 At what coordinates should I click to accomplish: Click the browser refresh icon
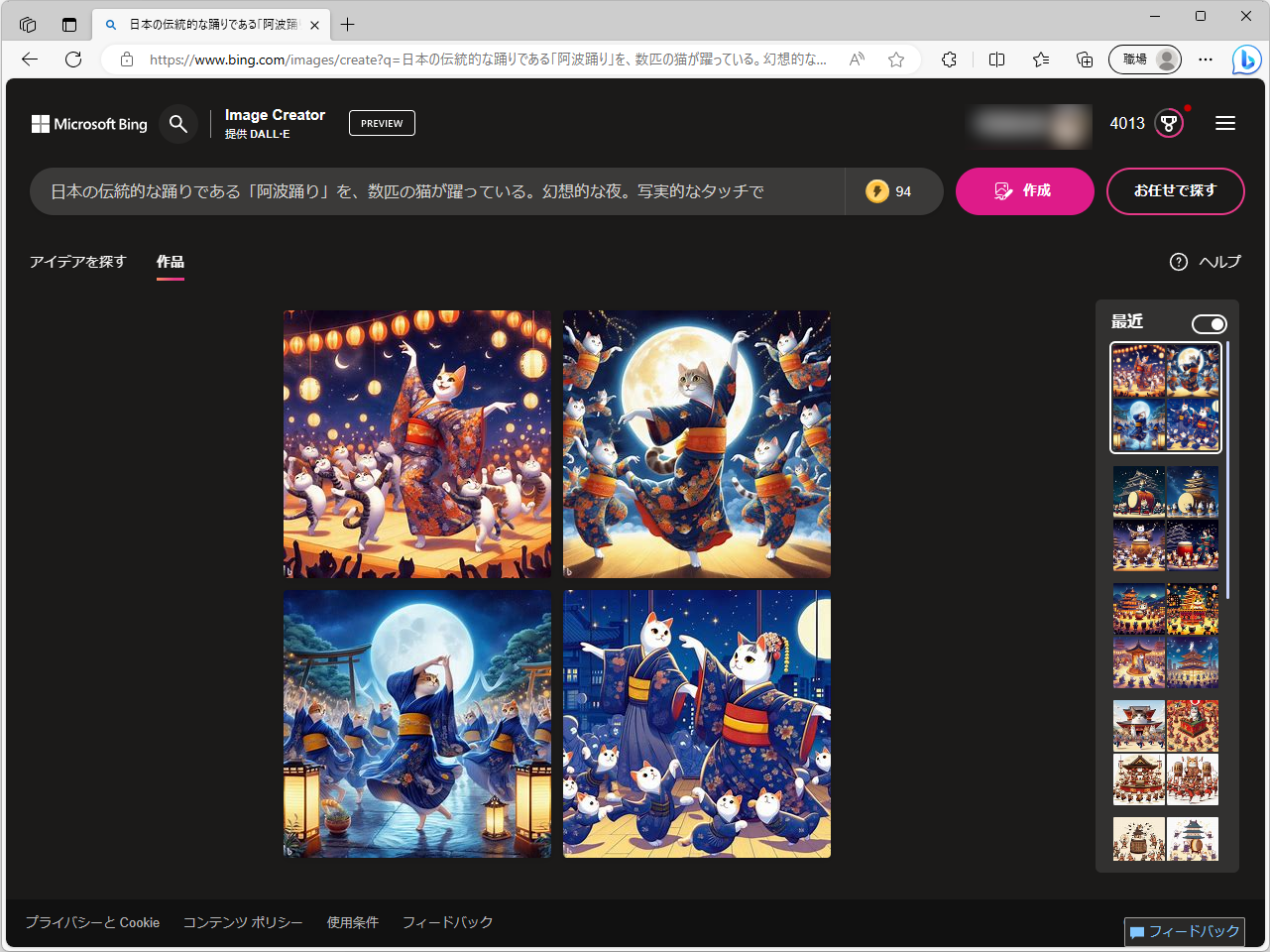[x=72, y=59]
